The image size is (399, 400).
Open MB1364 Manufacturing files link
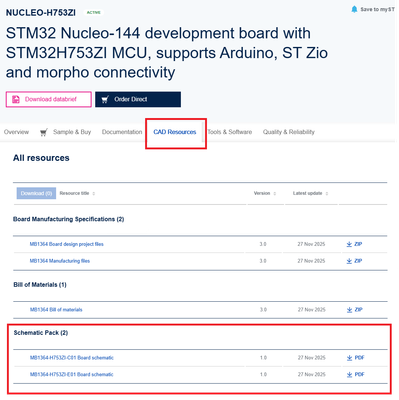click(60, 261)
